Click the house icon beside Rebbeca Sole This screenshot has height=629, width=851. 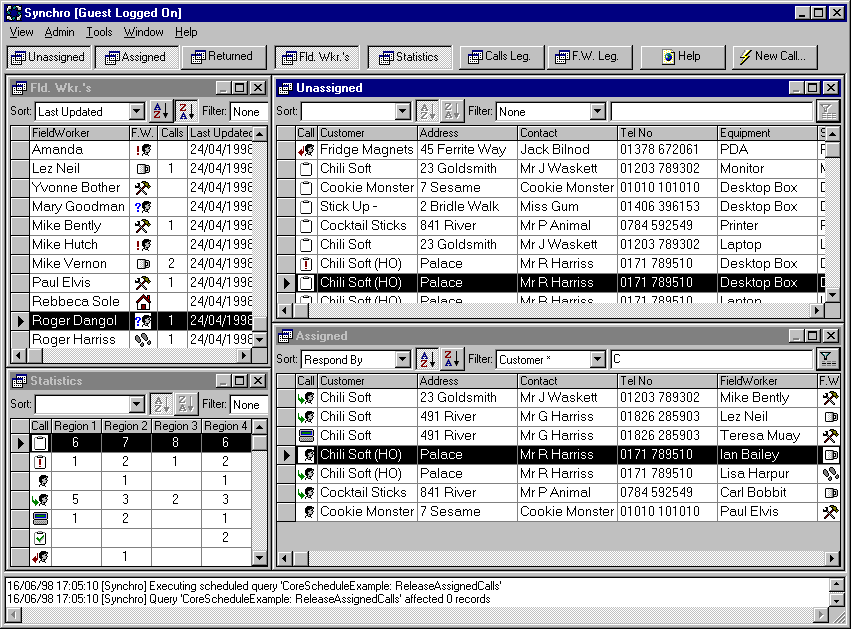click(142, 301)
